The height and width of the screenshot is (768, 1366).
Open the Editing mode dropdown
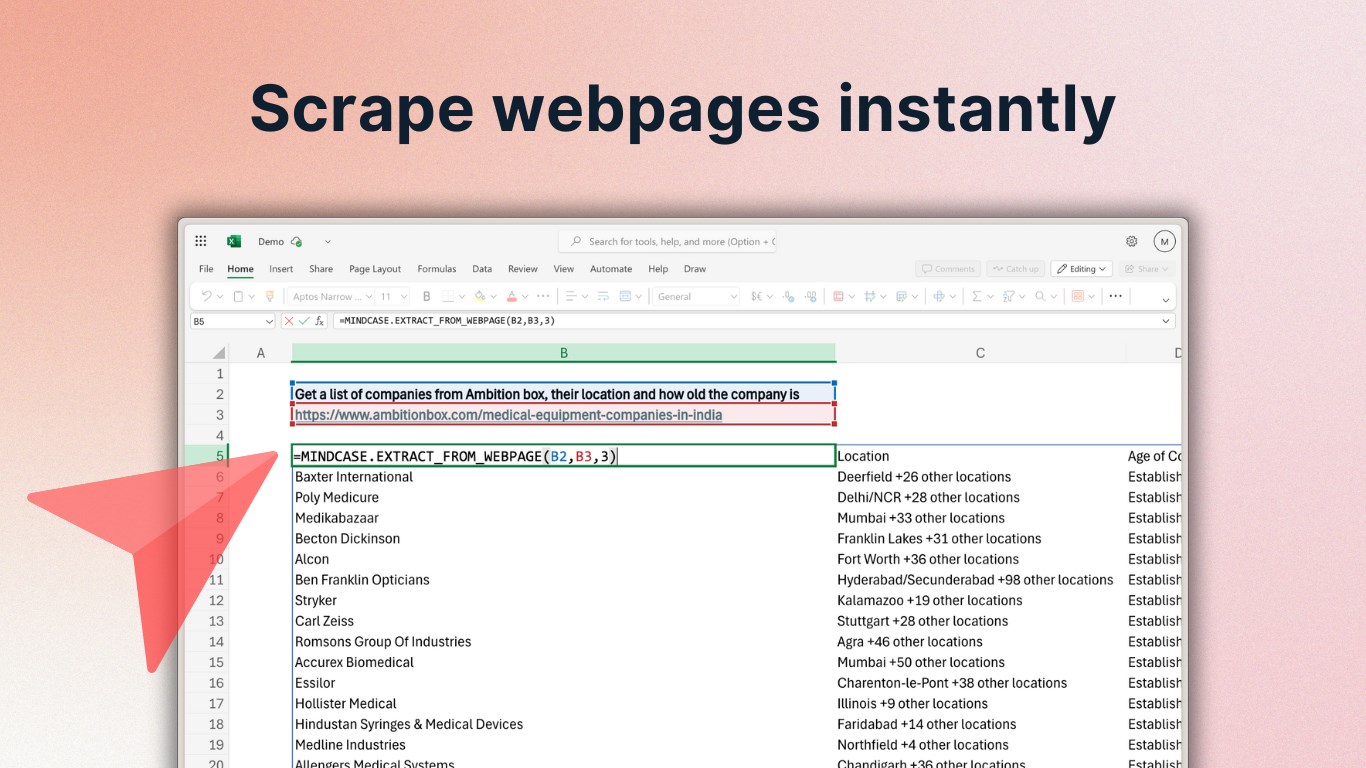pos(1082,269)
